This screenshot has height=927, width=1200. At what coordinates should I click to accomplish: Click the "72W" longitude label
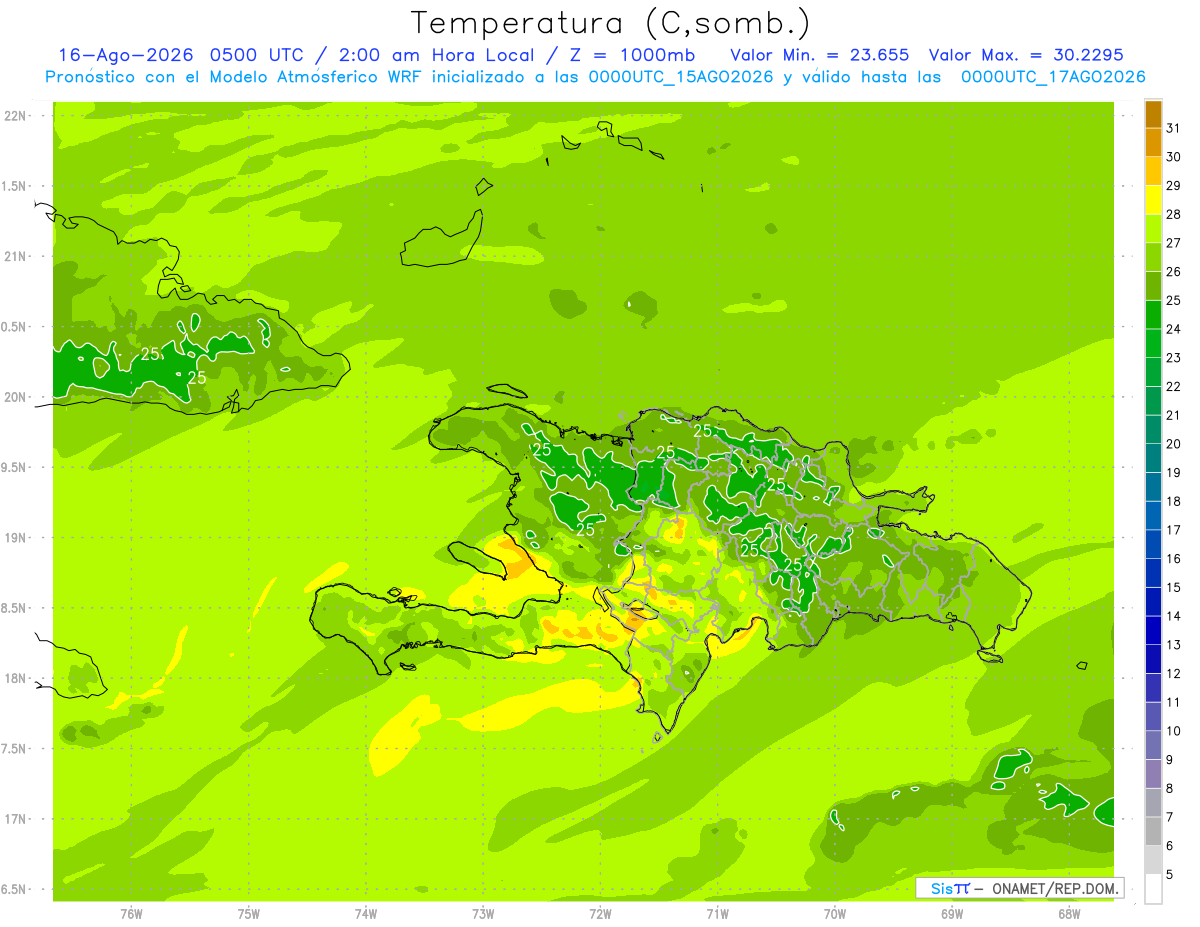600,914
